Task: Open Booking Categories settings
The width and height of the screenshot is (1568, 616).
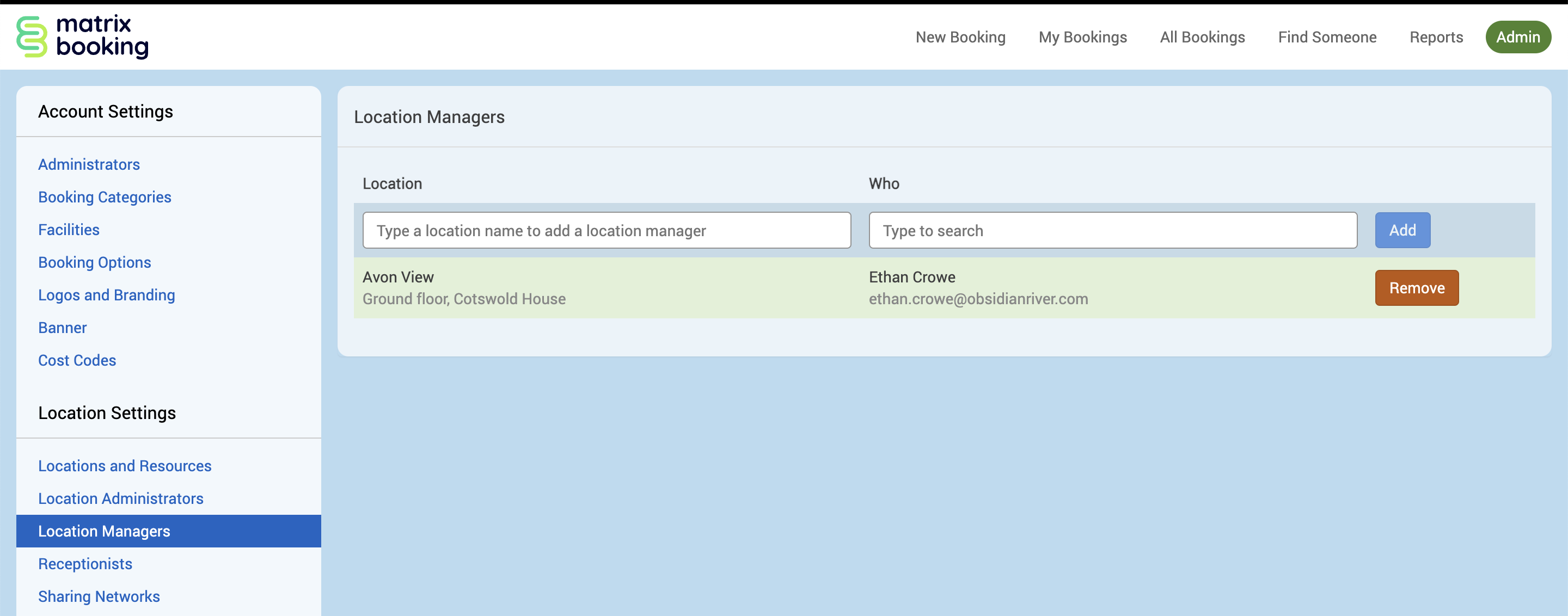Action: tap(105, 197)
